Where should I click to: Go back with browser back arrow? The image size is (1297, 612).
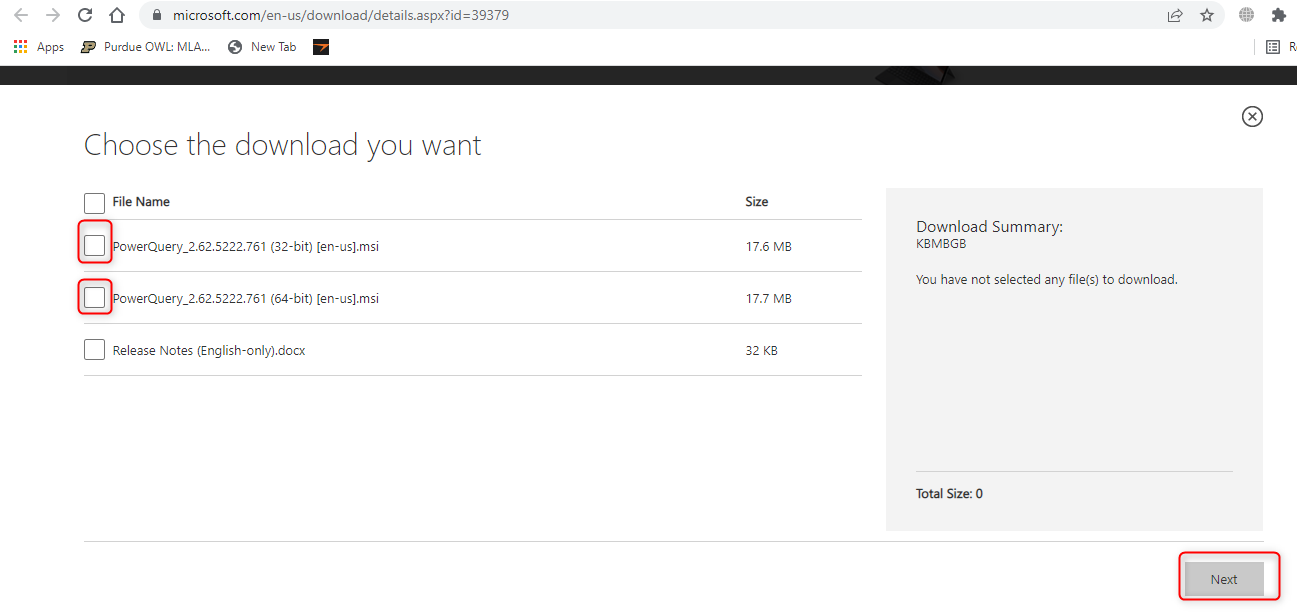click(21, 16)
